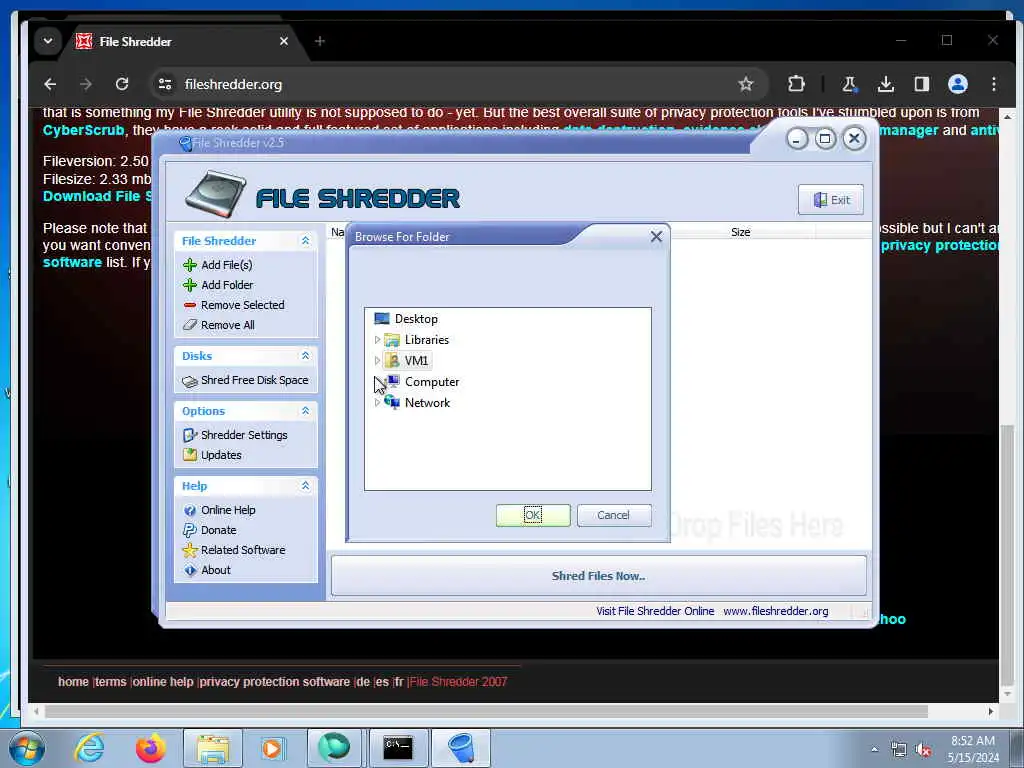Open Chrome Labs flask icon
The height and width of the screenshot is (768, 1024).
849,84
